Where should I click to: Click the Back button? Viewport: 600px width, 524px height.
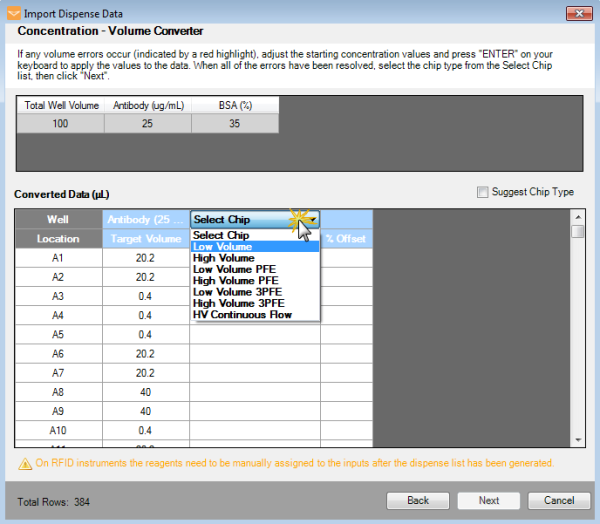[417, 500]
